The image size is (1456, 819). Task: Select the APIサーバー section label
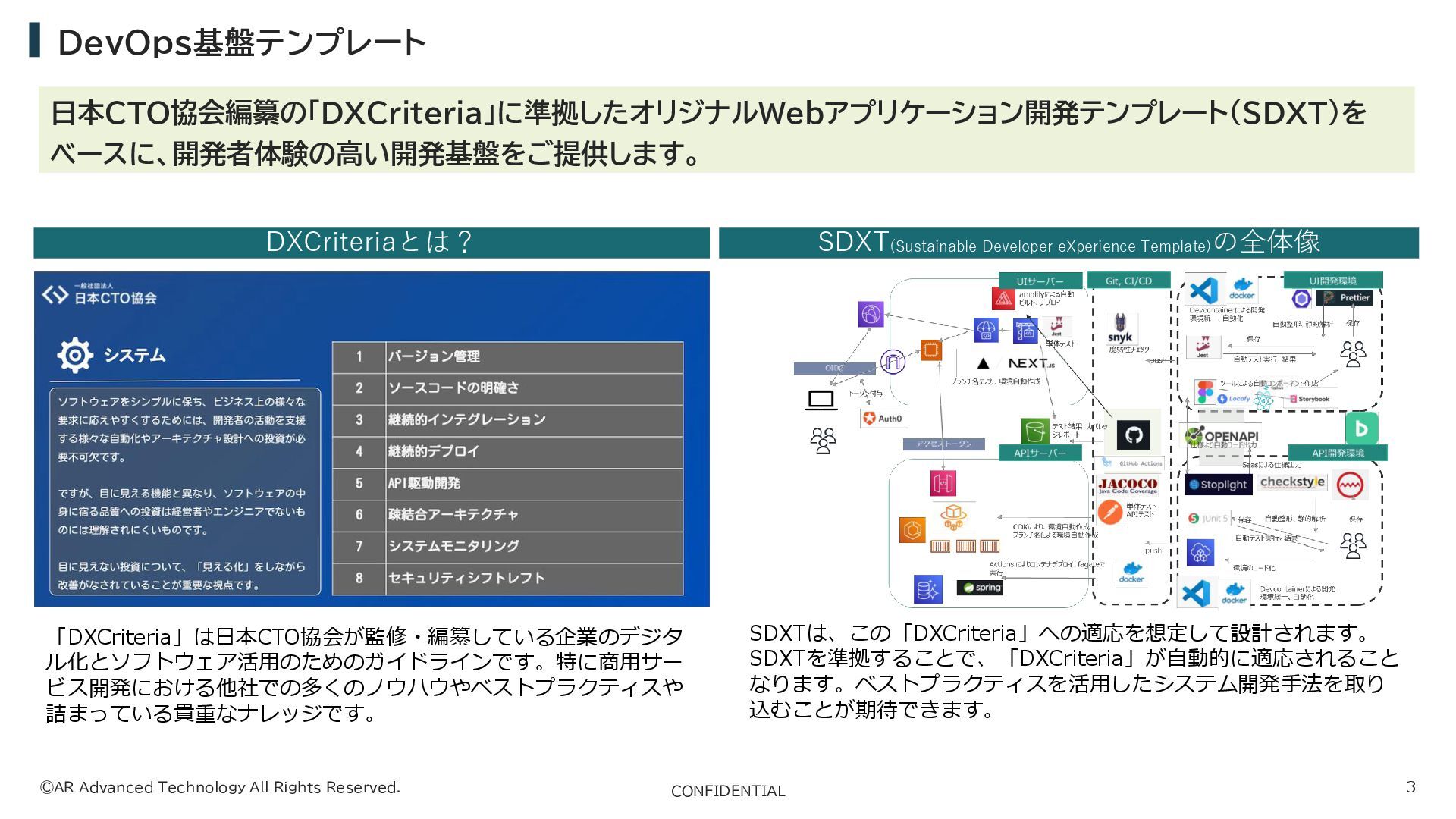tap(1040, 453)
